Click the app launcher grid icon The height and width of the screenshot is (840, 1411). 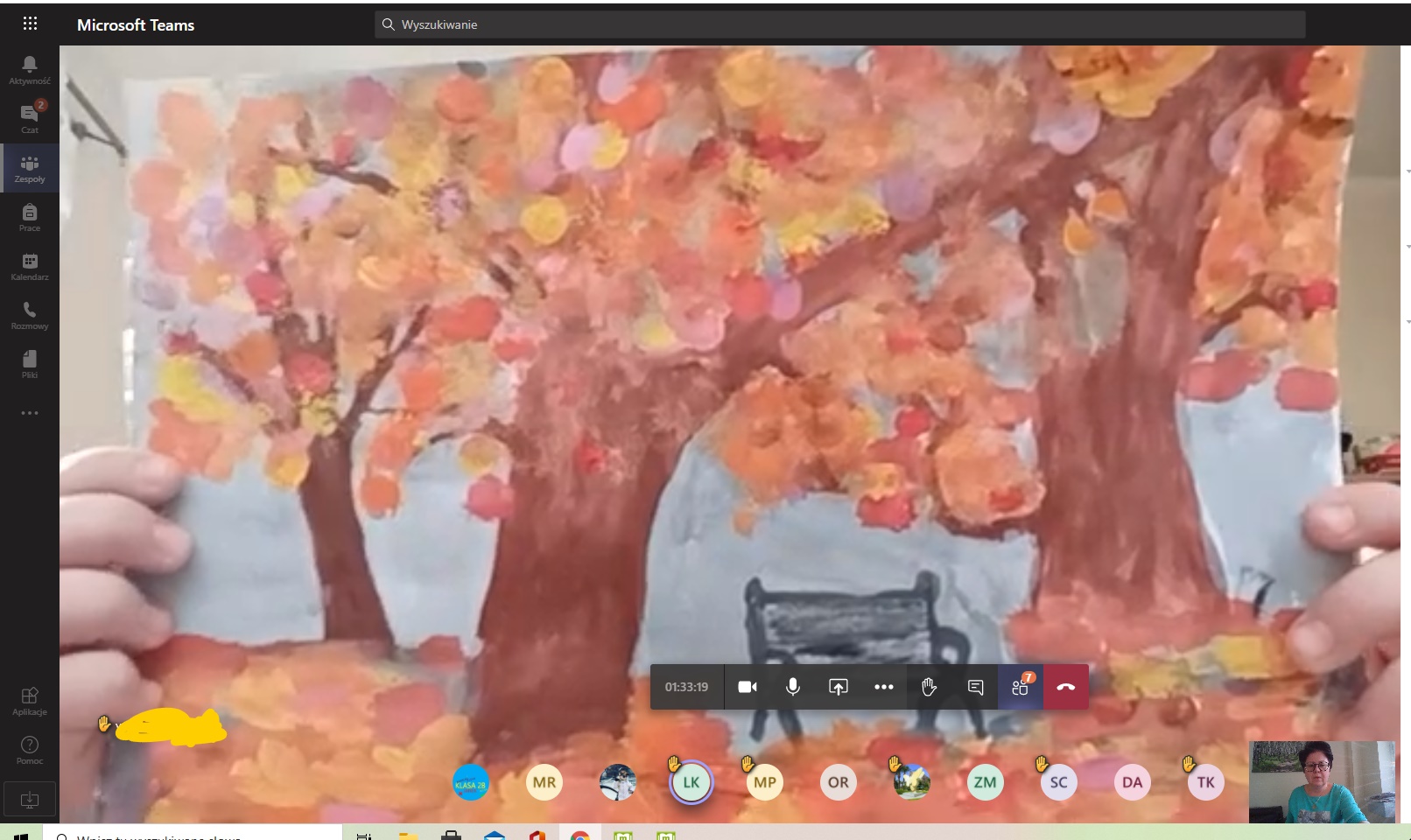tap(30, 24)
